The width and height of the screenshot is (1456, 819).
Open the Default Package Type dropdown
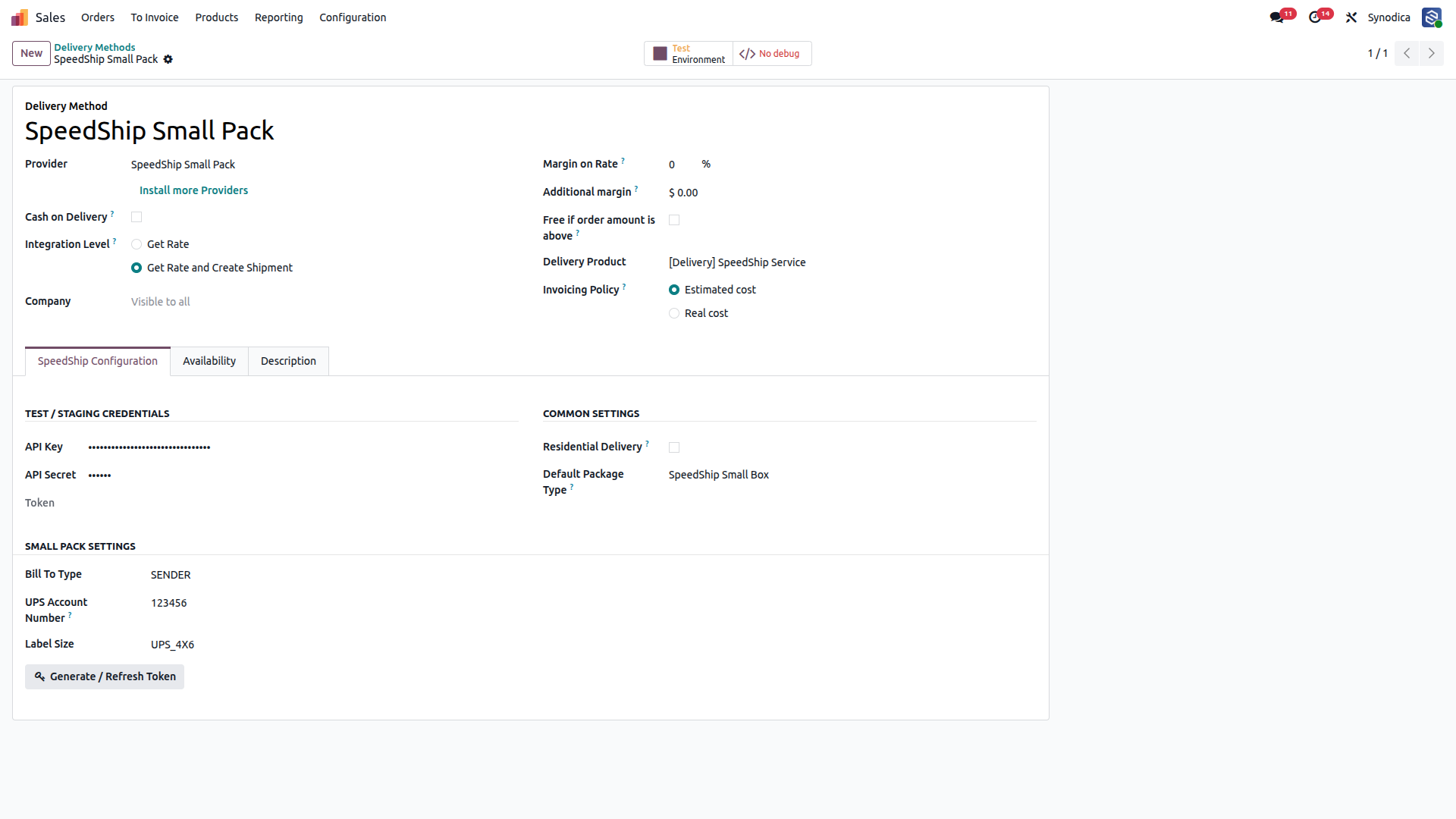(852, 475)
